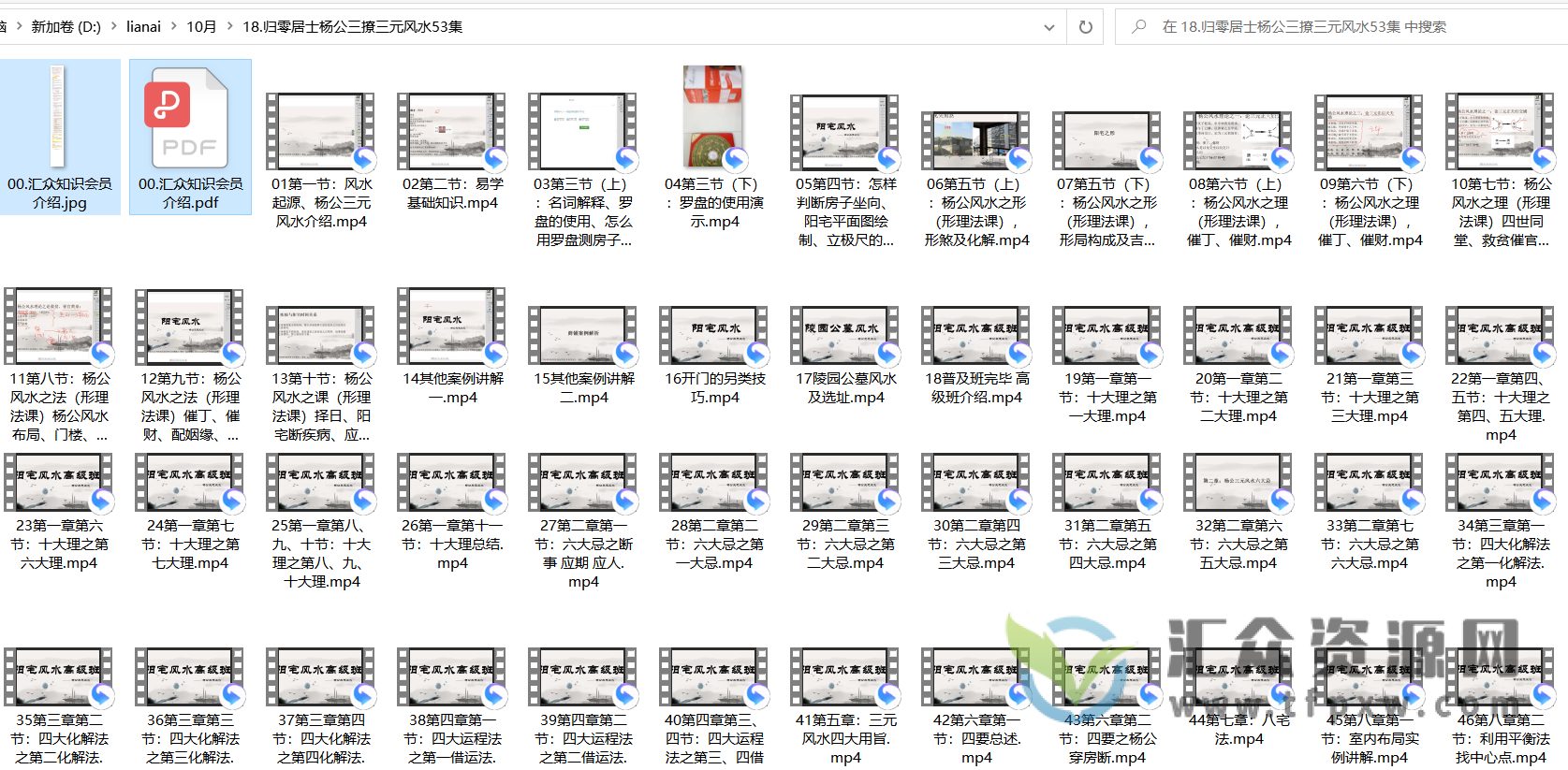Viewport: 1568px width, 770px height.
Task: Expand the chevron after lianai breadcrumb
Action: click(174, 27)
